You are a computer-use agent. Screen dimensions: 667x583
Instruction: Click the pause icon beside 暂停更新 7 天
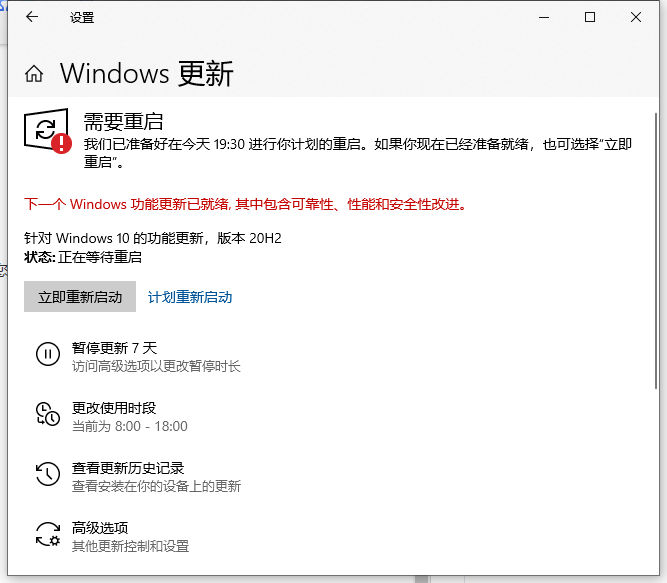click(47, 354)
